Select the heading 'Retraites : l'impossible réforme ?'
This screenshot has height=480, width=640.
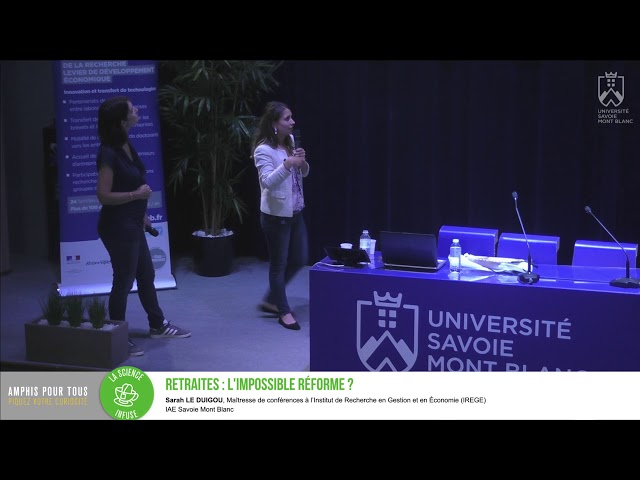point(259,384)
